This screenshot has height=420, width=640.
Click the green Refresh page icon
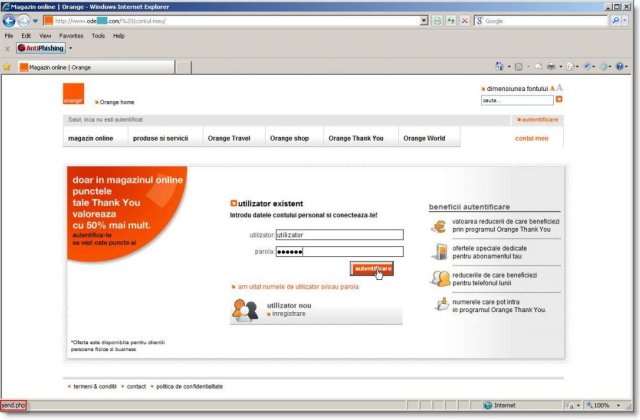(x=437, y=21)
